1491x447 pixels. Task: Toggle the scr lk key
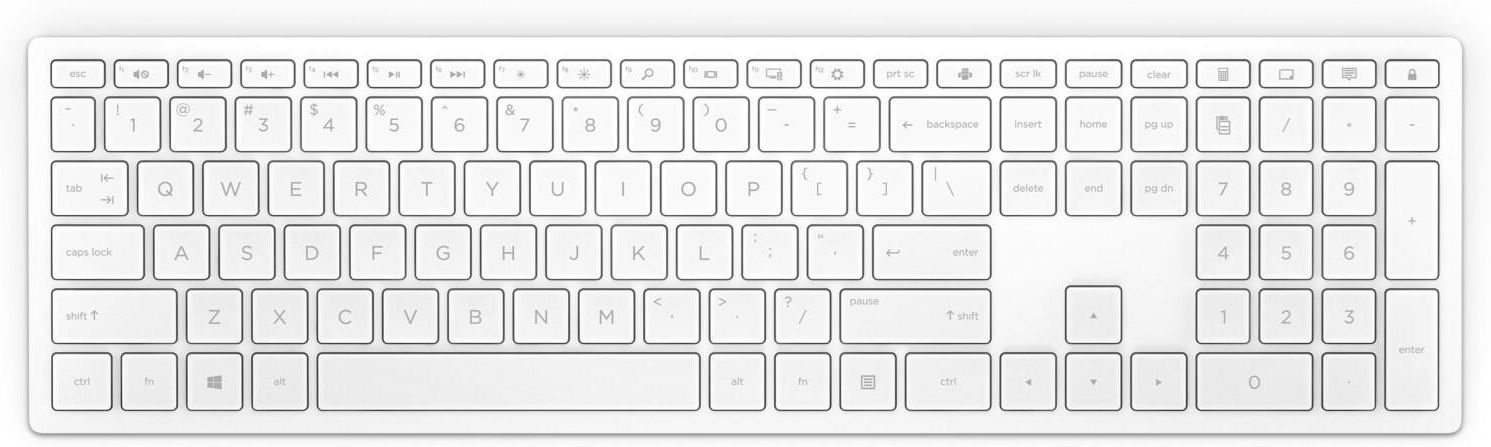(x=1028, y=74)
